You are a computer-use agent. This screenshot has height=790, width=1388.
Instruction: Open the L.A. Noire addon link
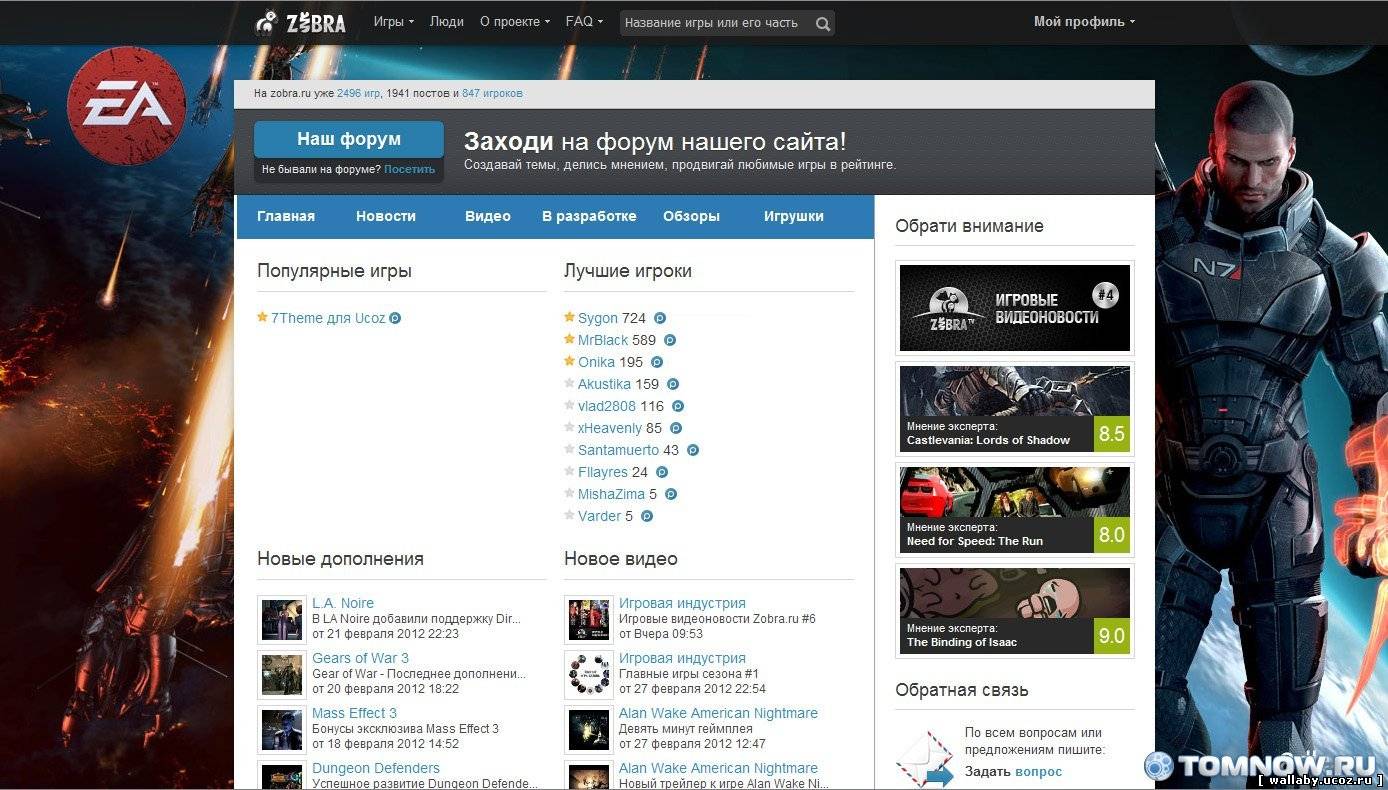pos(343,603)
